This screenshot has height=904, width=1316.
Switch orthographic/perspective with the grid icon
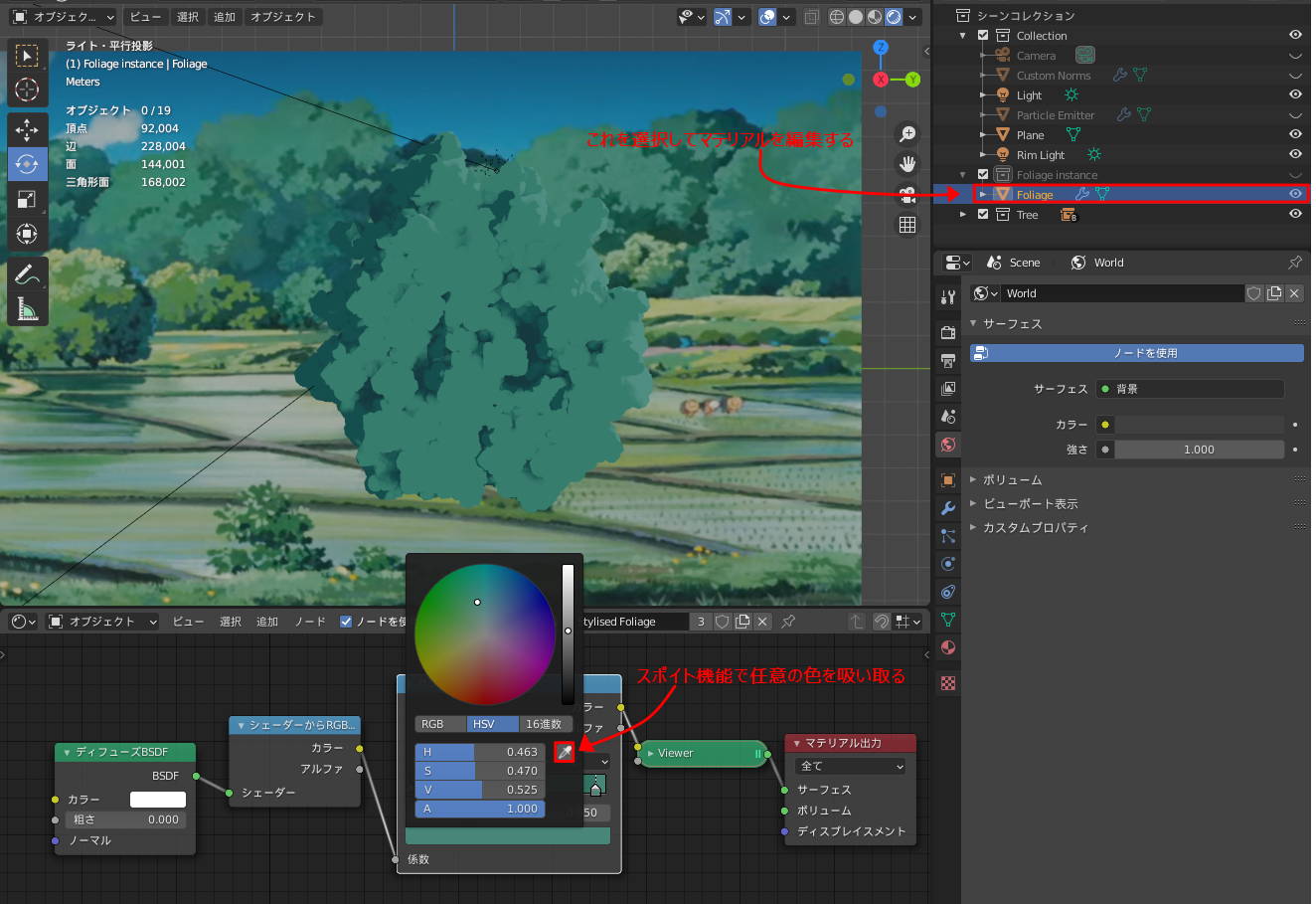pyautogui.click(x=906, y=225)
